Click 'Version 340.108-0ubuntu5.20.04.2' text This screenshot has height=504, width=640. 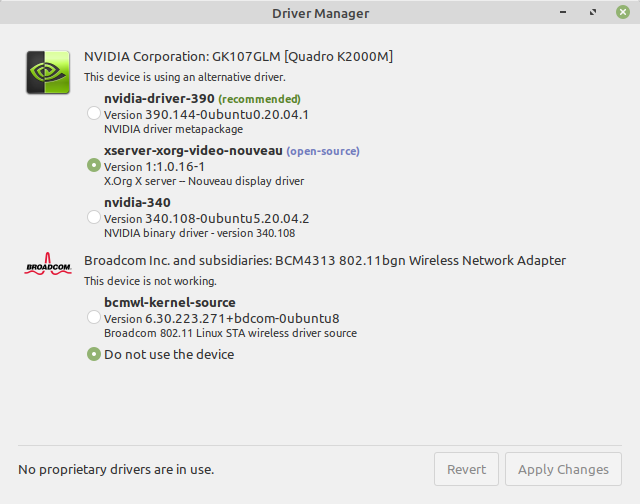coord(207,219)
